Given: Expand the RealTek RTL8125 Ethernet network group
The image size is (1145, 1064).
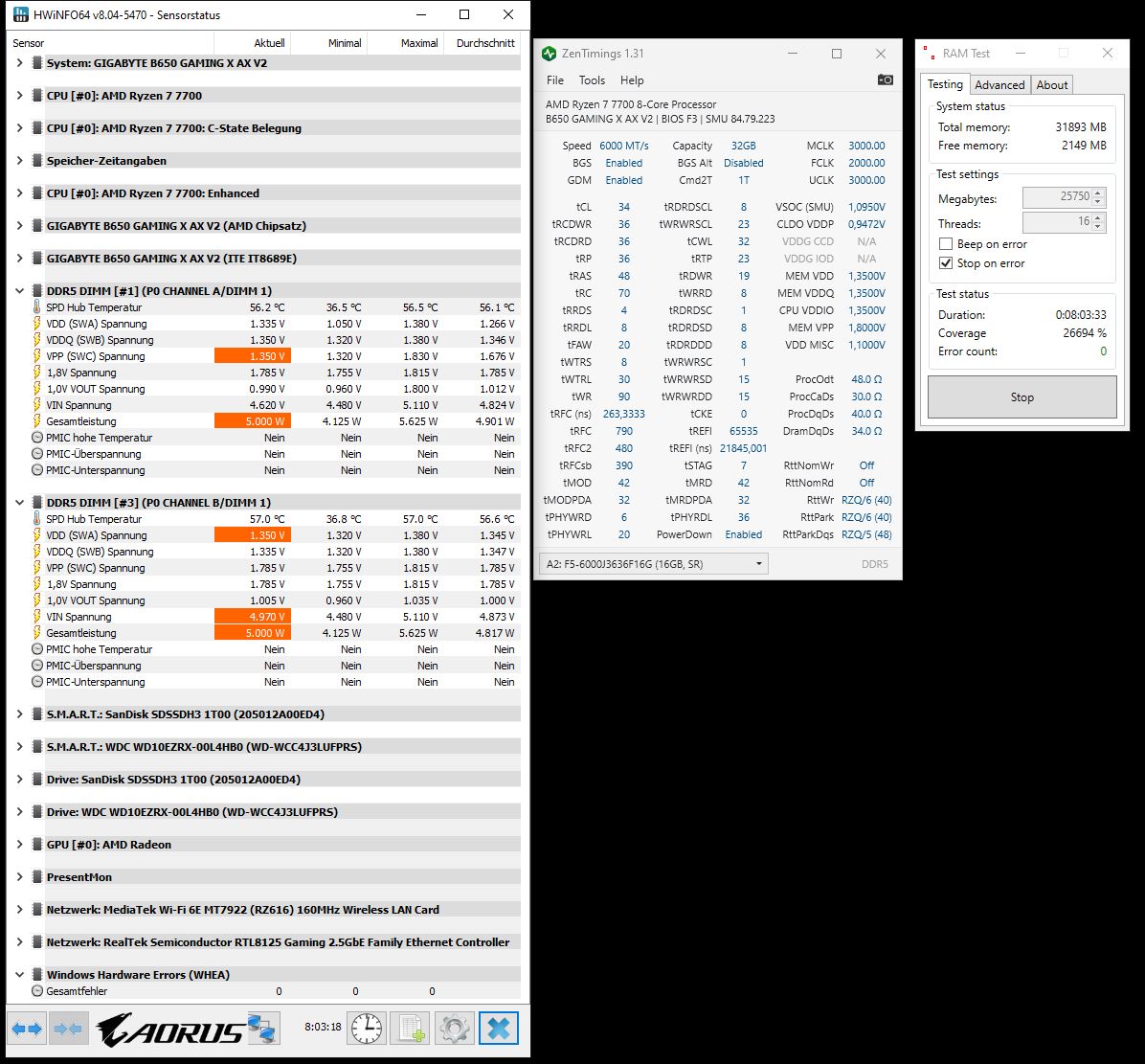Looking at the screenshot, I should click(x=20, y=942).
